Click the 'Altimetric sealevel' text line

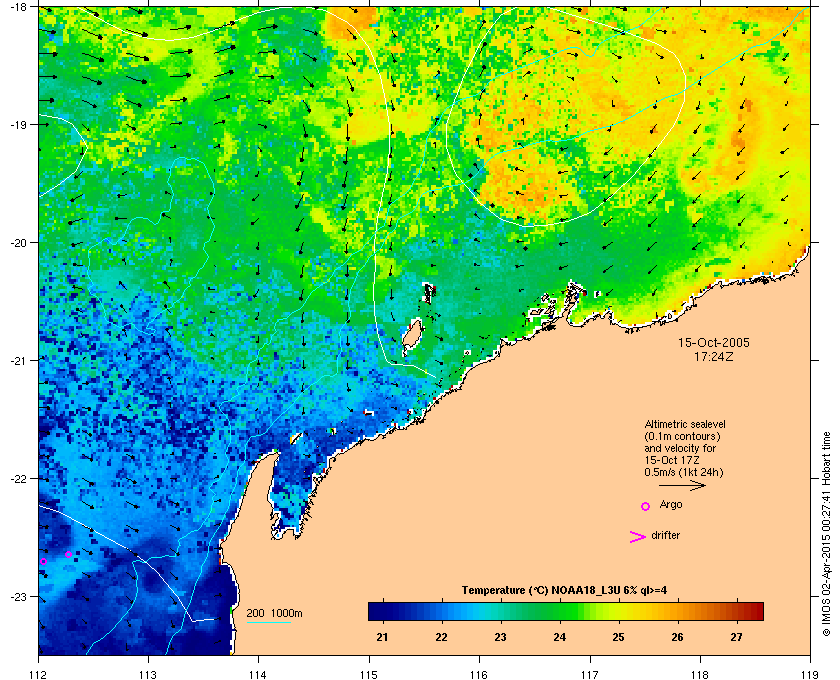click(x=685, y=424)
